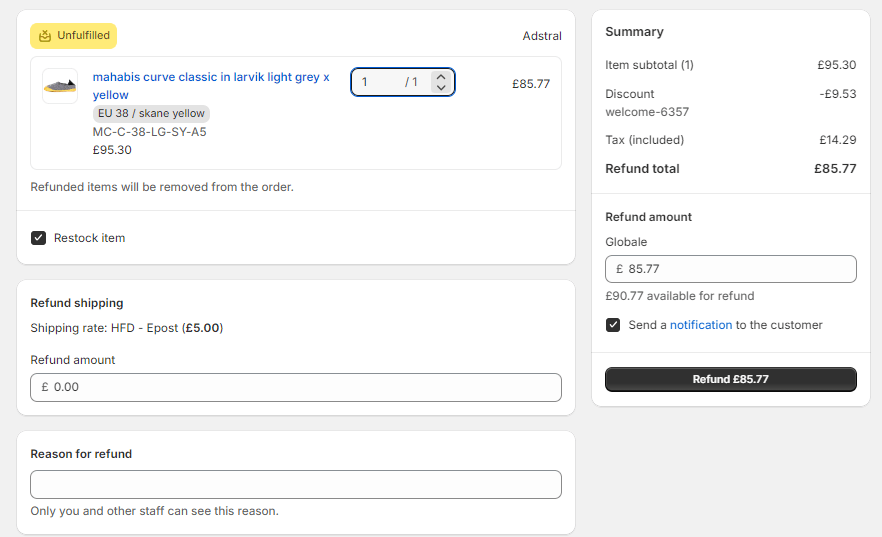Image resolution: width=882 pixels, height=537 pixels.
Task: Click the Unfulfilled badge icon
Action: pos(44,36)
